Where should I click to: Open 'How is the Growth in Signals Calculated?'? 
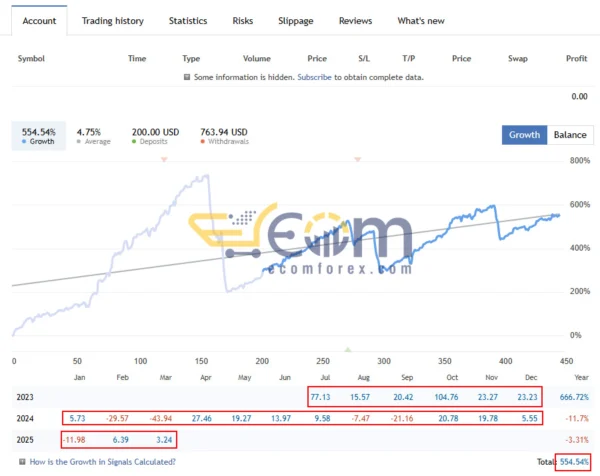(x=103, y=462)
